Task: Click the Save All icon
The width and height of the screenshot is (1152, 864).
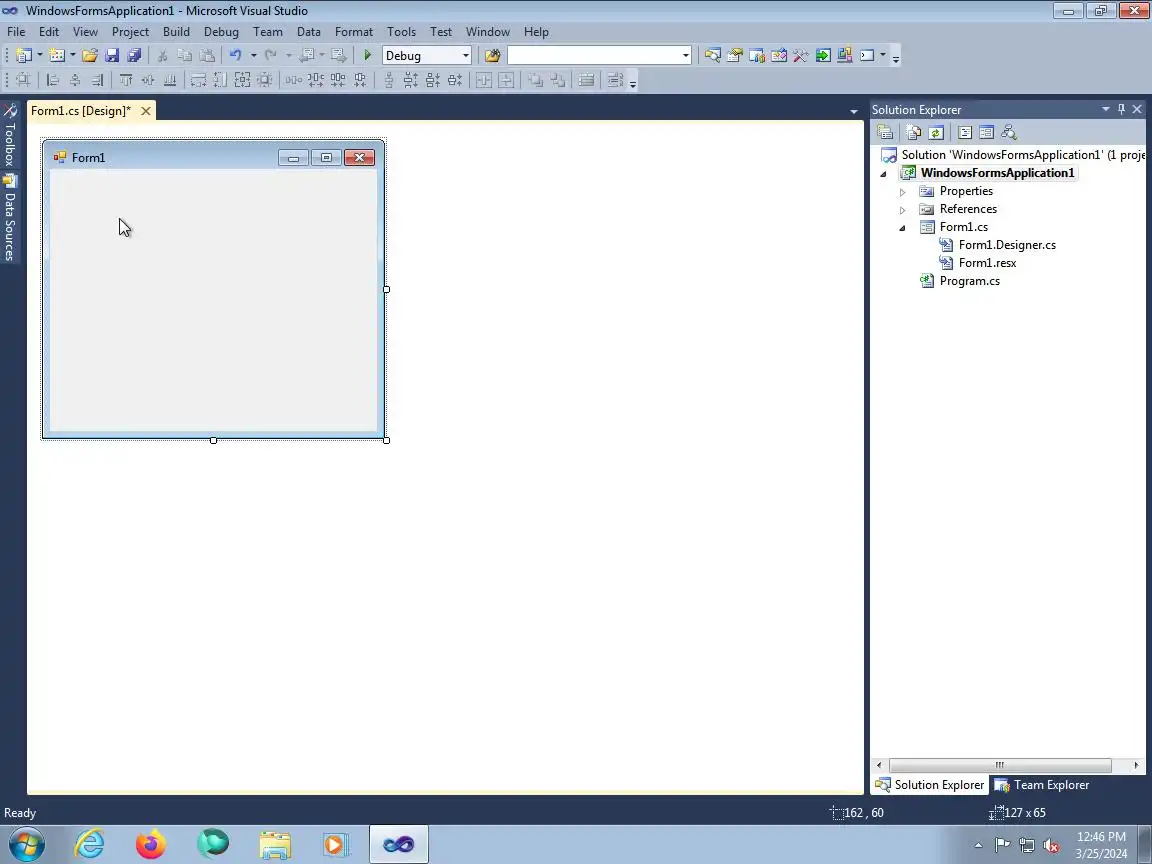Action: (134, 55)
